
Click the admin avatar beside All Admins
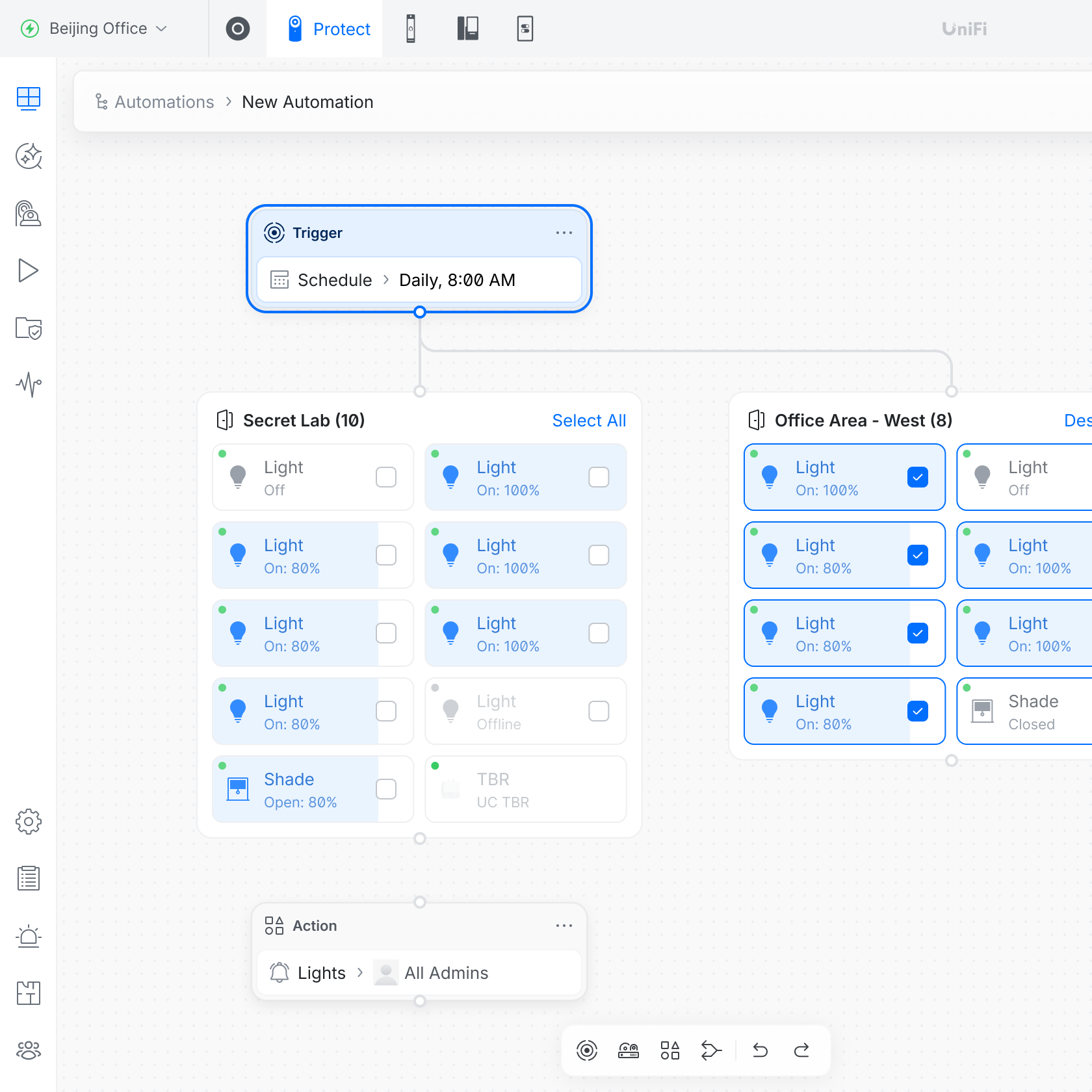tap(386, 972)
